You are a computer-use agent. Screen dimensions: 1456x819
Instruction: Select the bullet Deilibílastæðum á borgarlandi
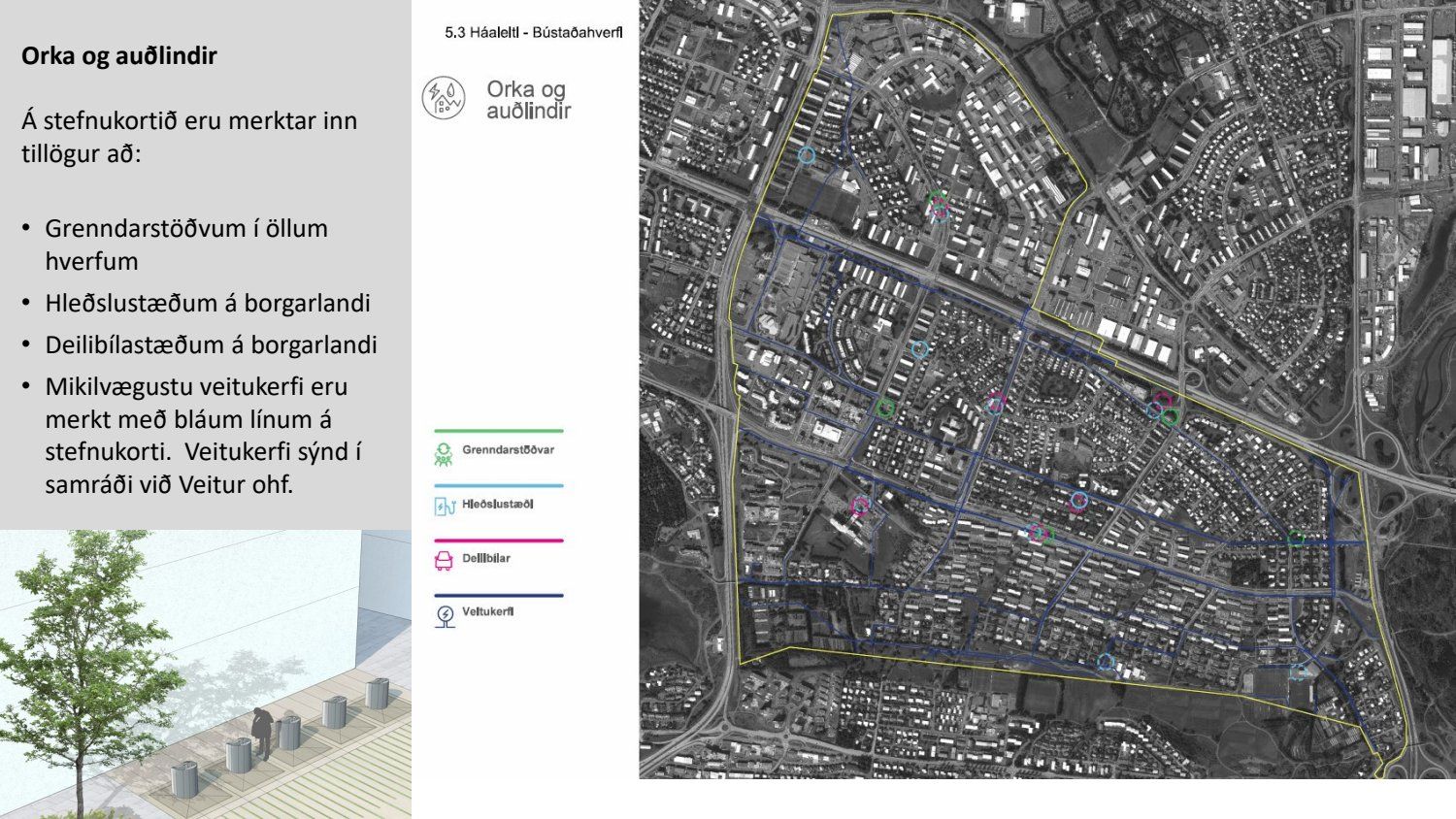pyautogui.click(x=211, y=345)
